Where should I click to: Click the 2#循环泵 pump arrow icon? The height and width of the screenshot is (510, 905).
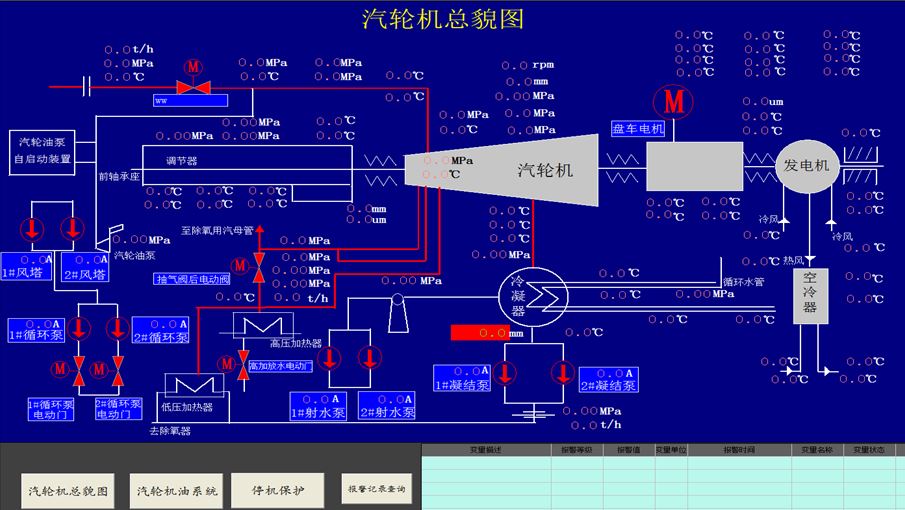(117, 328)
